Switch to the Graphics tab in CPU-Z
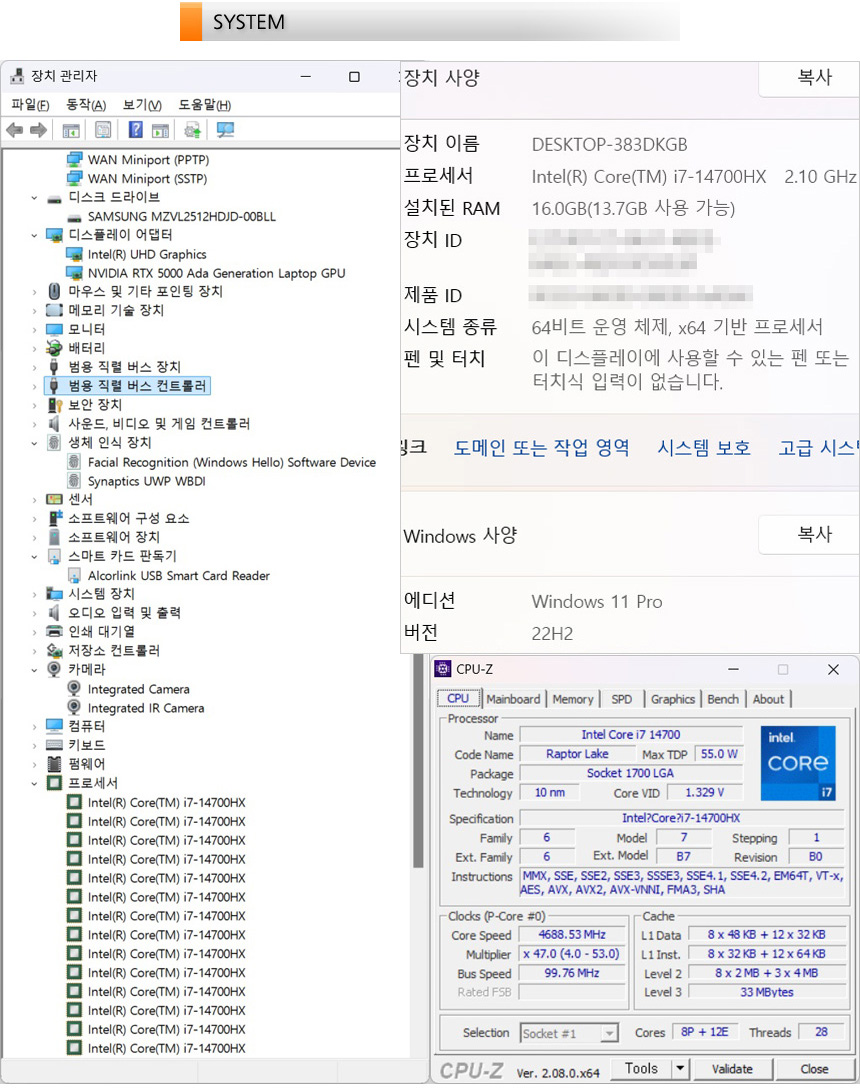Viewport: 860px width, 1088px height. tap(673, 699)
